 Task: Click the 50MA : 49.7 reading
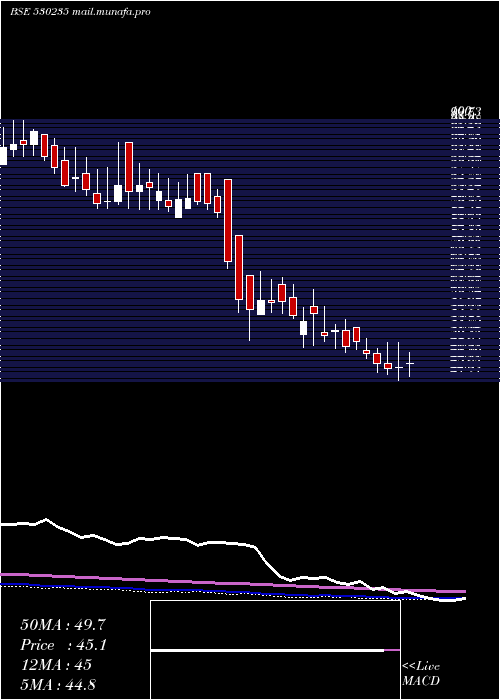coord(63,625)
